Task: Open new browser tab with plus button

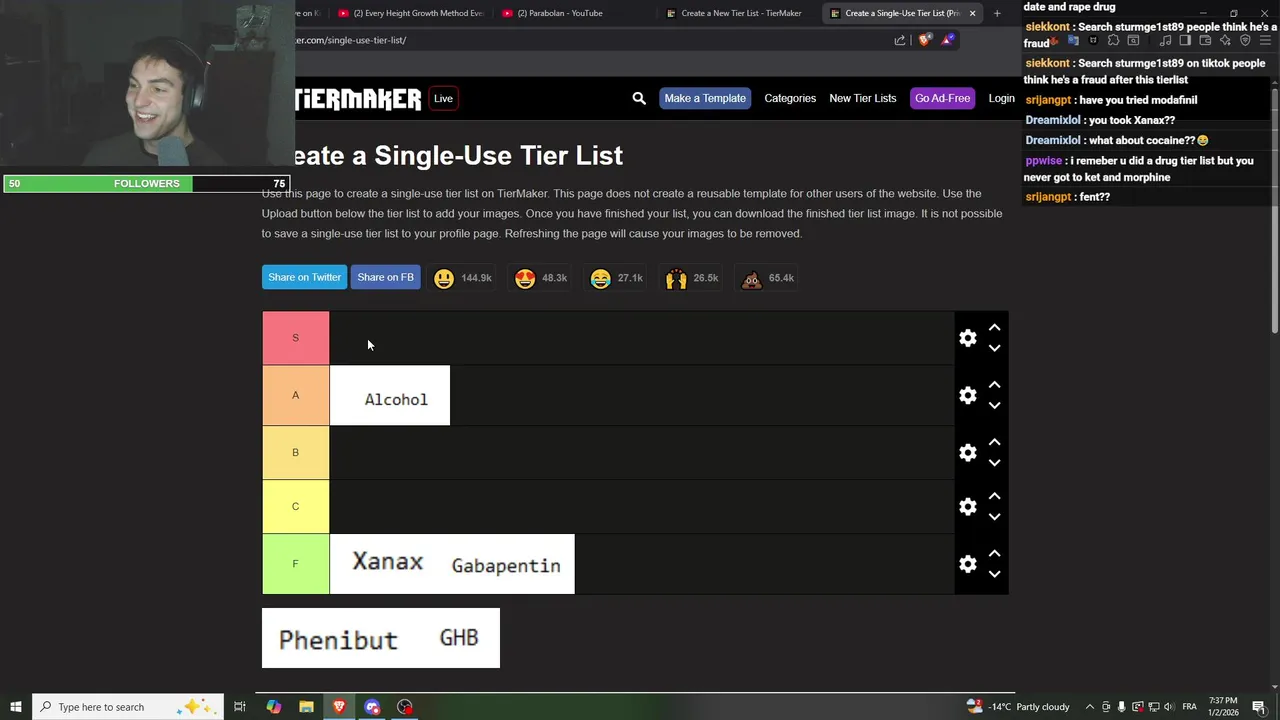Action: pyautogui.click(x=997, y=13)
